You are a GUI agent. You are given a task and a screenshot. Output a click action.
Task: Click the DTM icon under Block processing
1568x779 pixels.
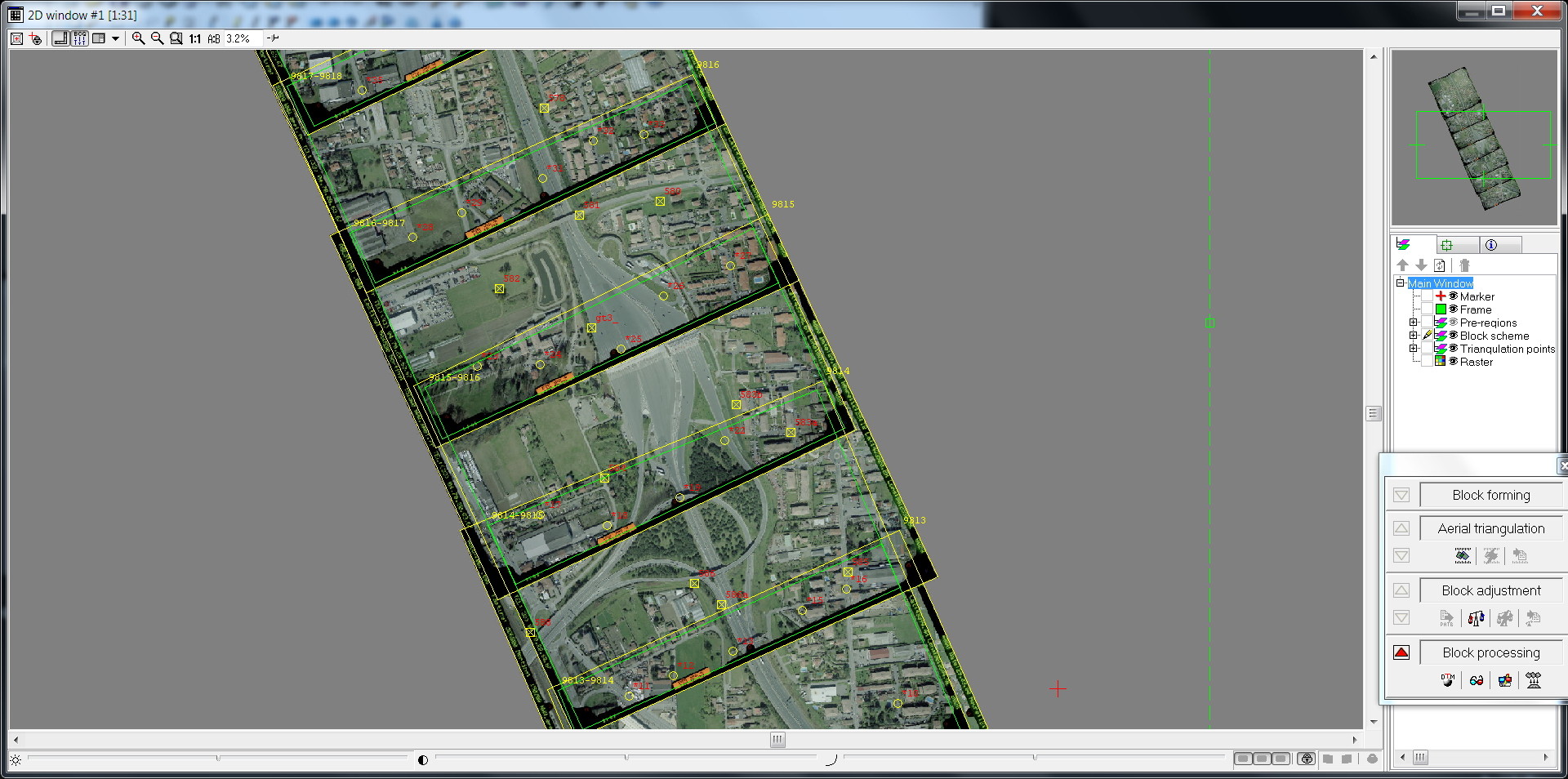coord(1448,680)
